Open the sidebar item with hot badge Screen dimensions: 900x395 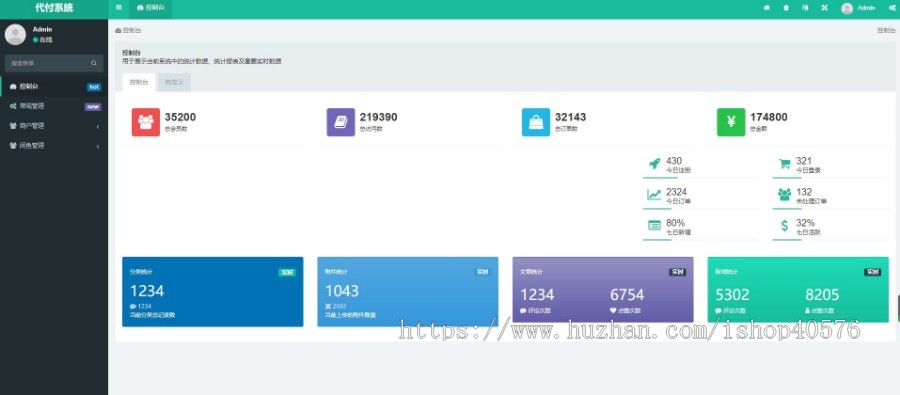(54, 87)
